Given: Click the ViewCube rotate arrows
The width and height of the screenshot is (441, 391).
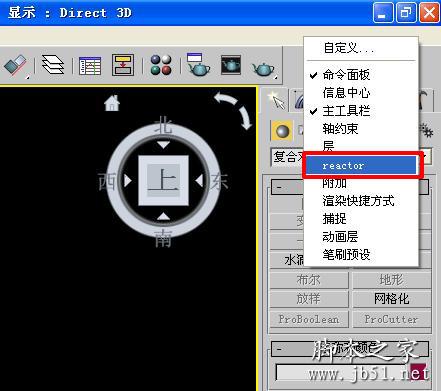Looking at the screenshot, I should click(235, 110).
